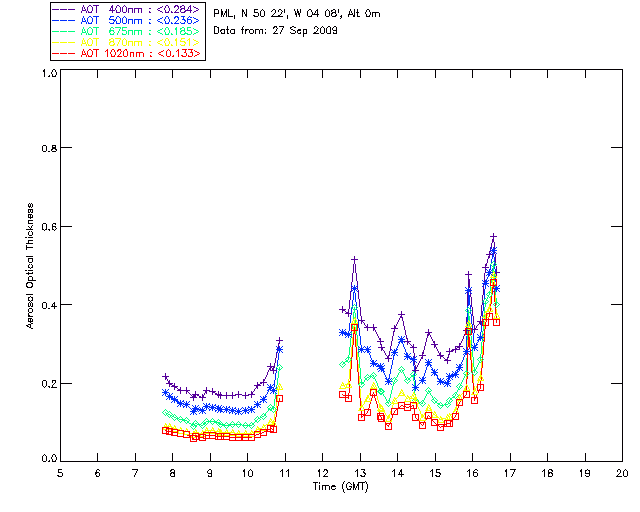Click the 1.0 y-axis tick label
640x512 pixels.
49,73
